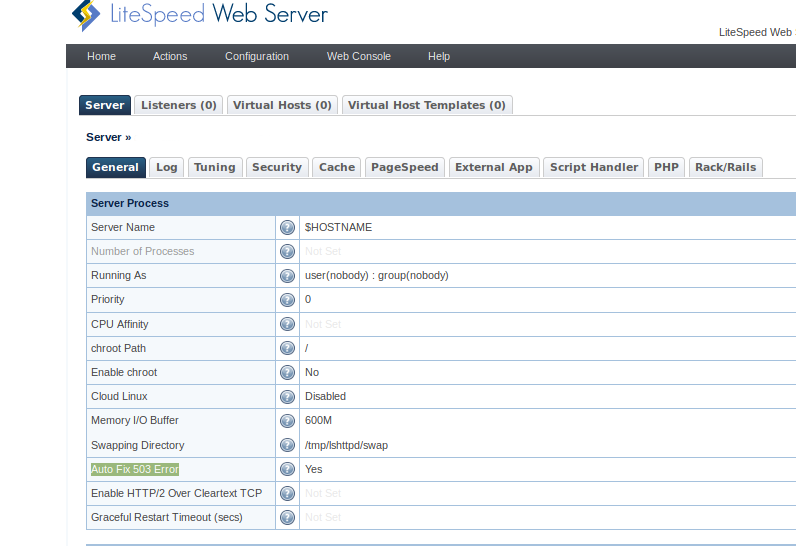Click the Enable chroot label
796x546 pixels.
(124, 372)
